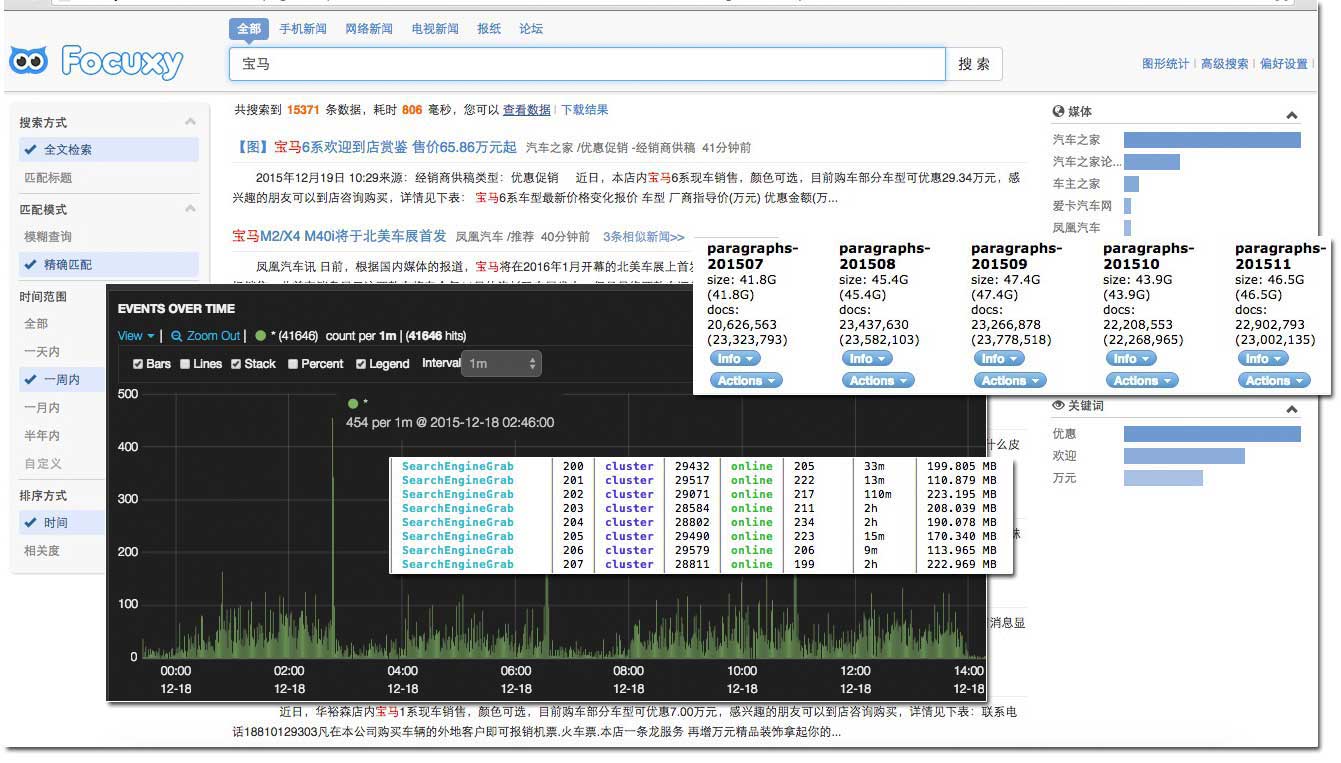
Task: Click the globe icon beside 媒体
Action: pos(1058,112)
